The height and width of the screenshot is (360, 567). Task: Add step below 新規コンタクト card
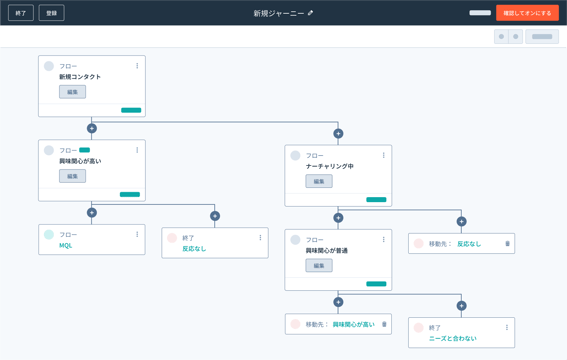pyautogui.click(x=92, y=128)
